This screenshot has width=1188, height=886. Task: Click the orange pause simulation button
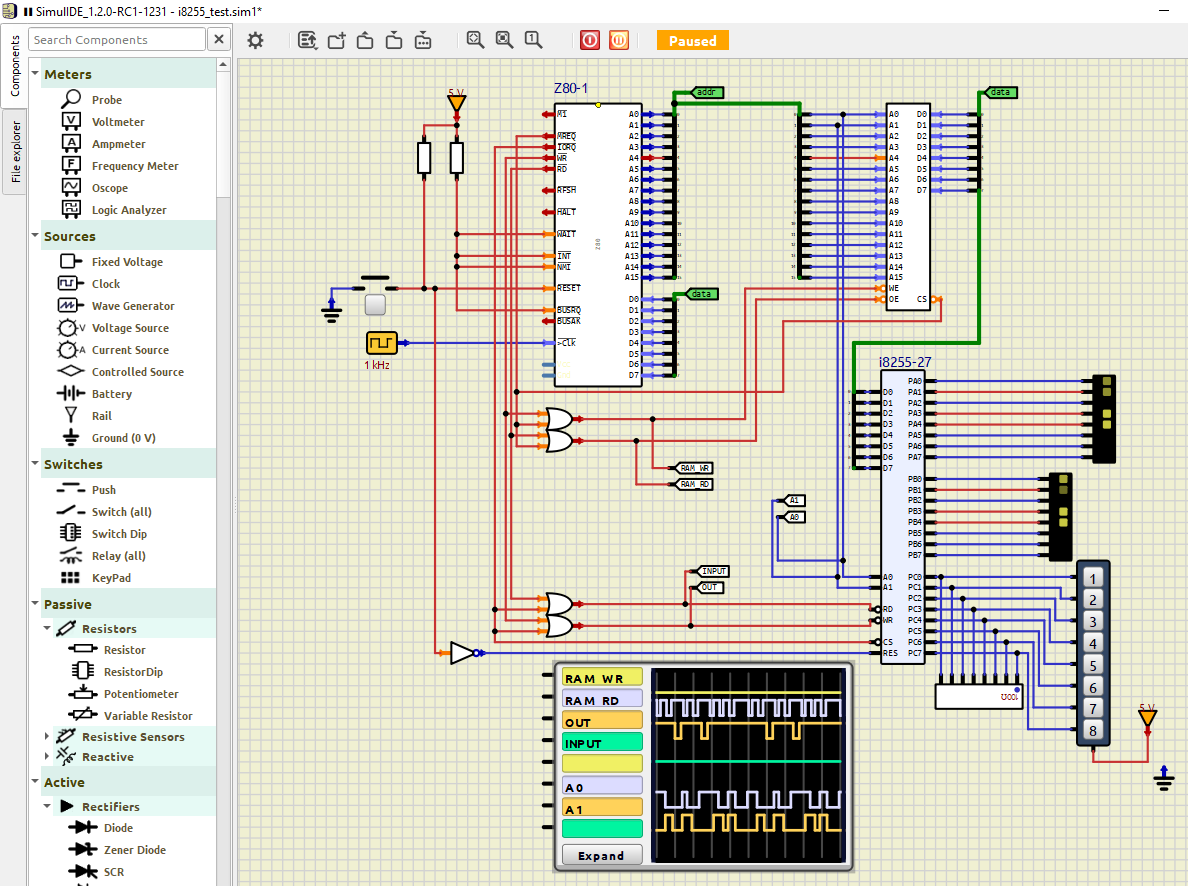620,40
